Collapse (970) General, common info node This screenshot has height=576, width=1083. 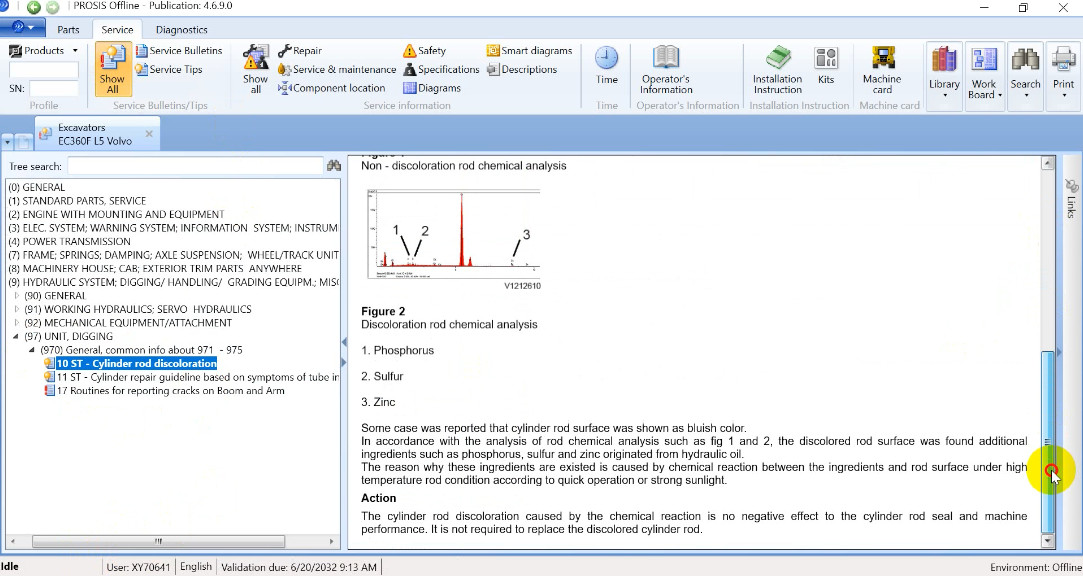point(32,350)
